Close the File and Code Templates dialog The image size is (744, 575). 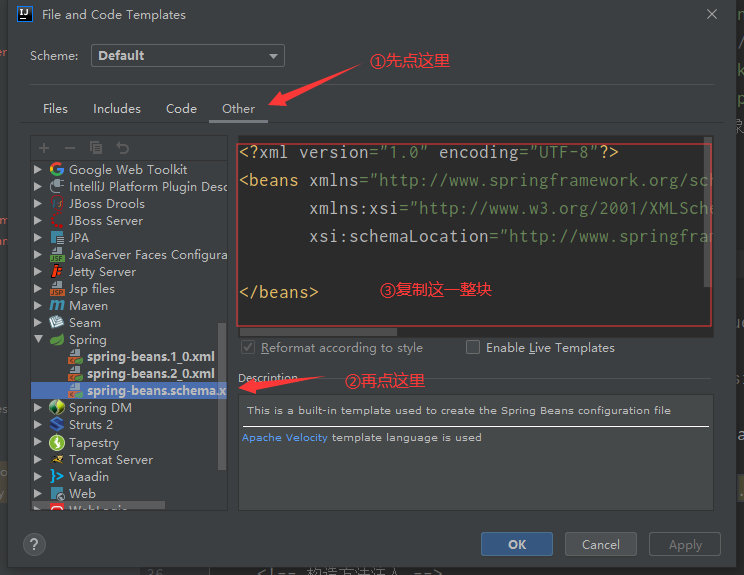(x=712, y=14)
